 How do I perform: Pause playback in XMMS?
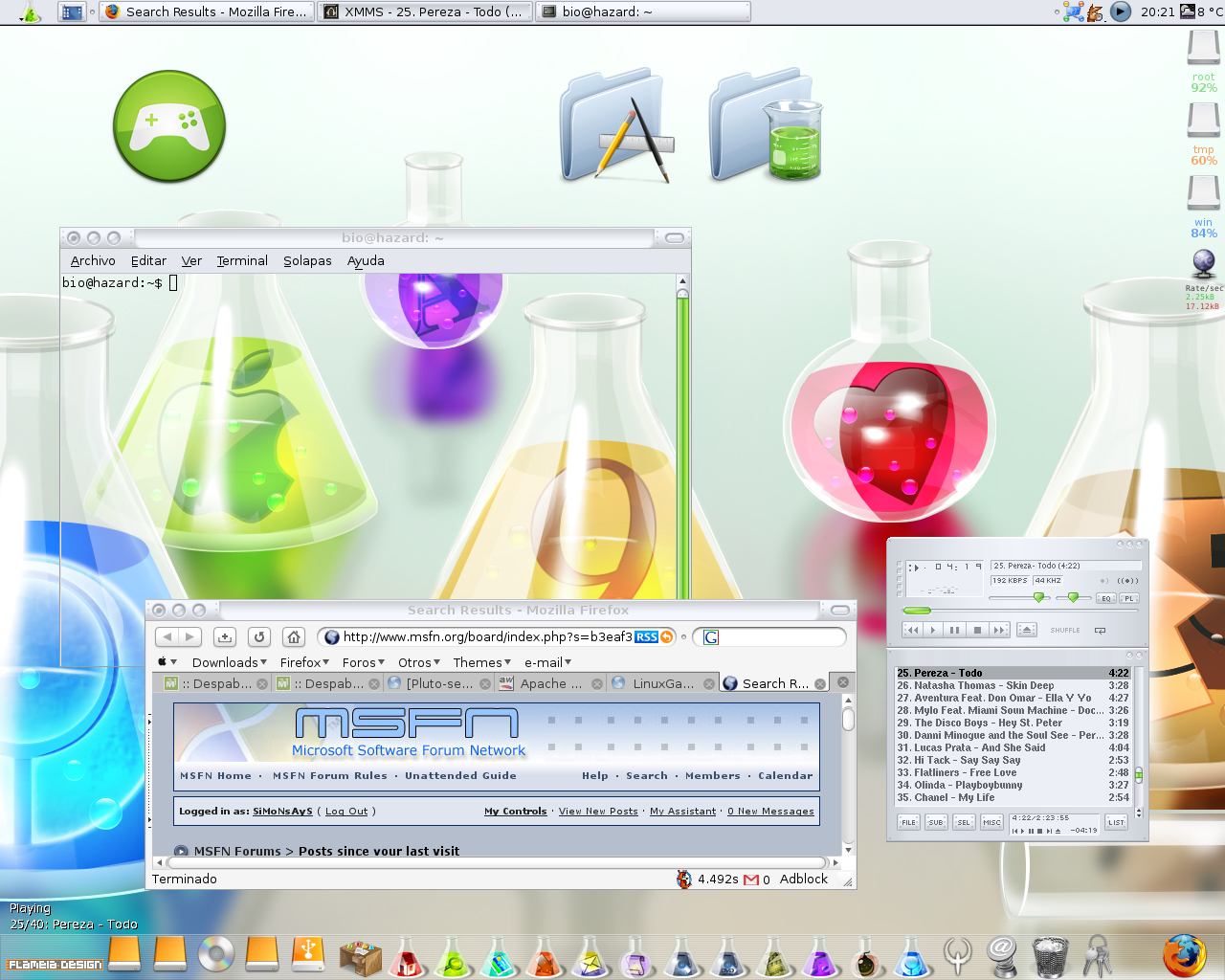955,630
